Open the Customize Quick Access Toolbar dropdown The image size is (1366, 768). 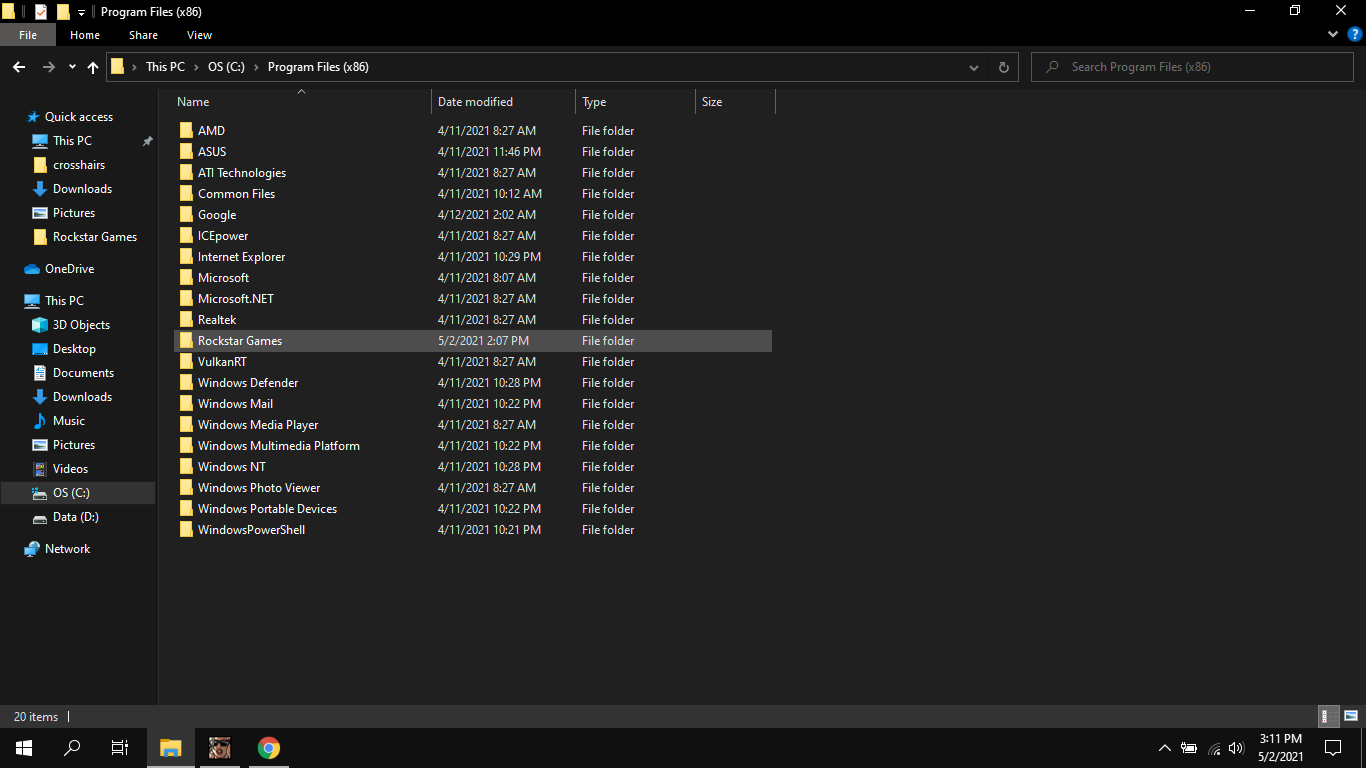pyautogui.click(x=81, y=12)
